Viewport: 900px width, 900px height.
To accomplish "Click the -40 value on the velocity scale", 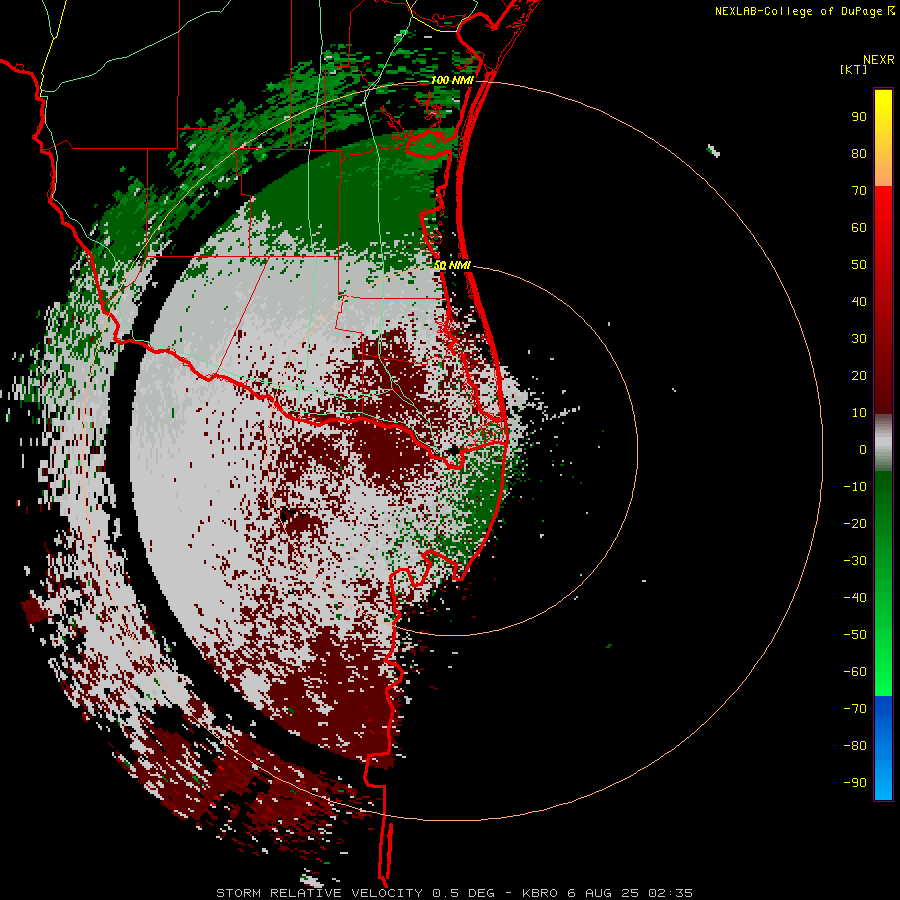I will (x=855, y=598).
